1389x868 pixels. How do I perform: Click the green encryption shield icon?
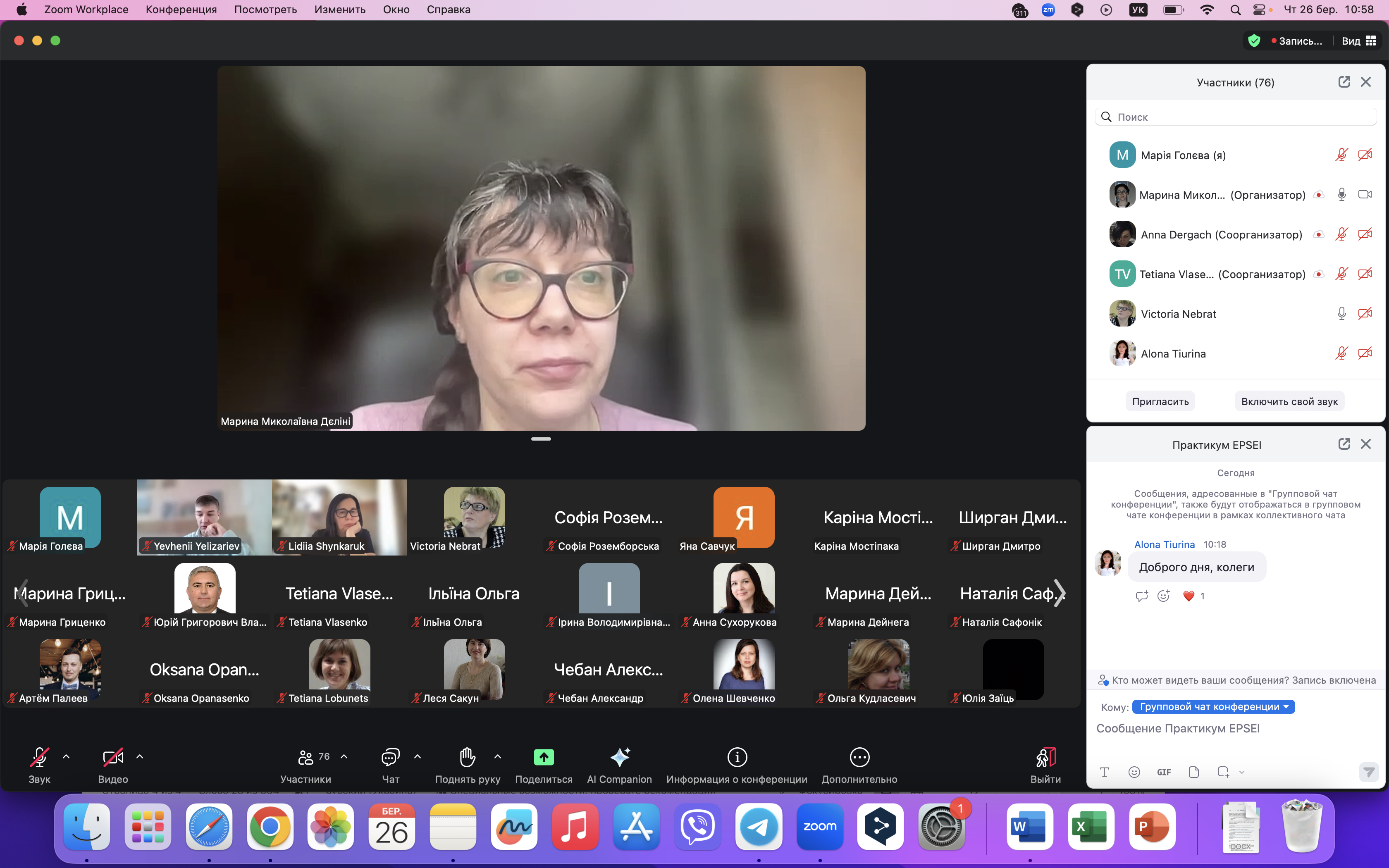[x=1254, y=41]
